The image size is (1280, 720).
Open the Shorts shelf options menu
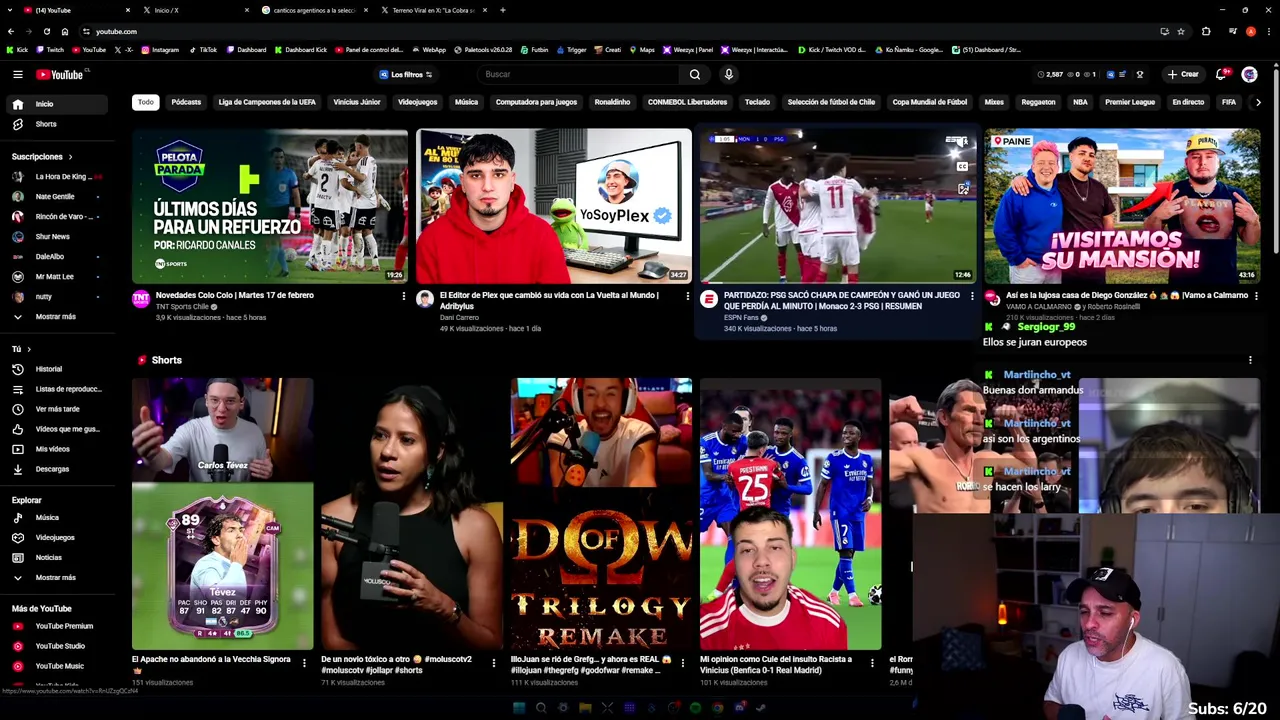point(1250,360)
